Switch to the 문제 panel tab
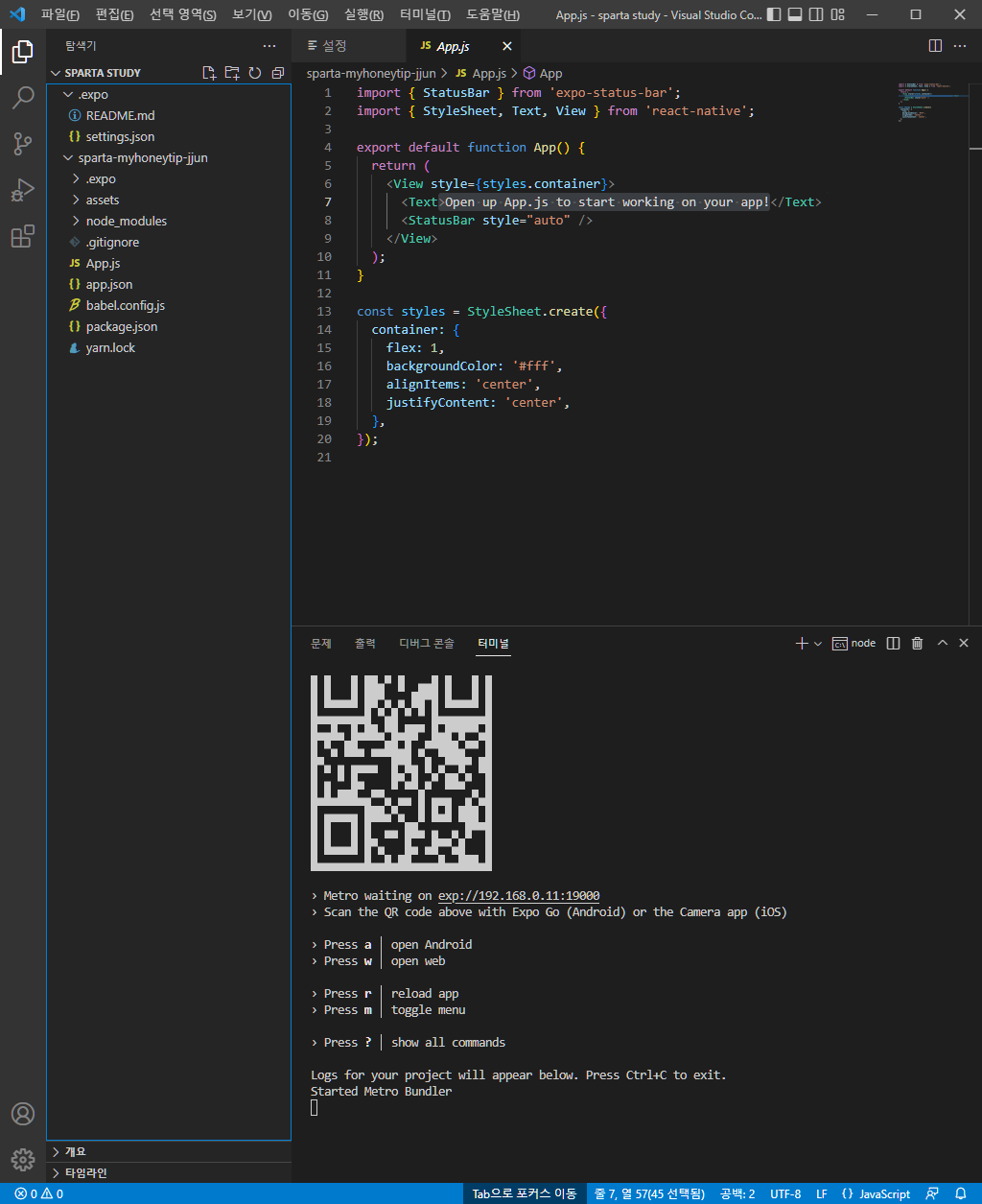The width and height of the screenshot is (982, 1204). pyautogui.click(x=321, y=644)
